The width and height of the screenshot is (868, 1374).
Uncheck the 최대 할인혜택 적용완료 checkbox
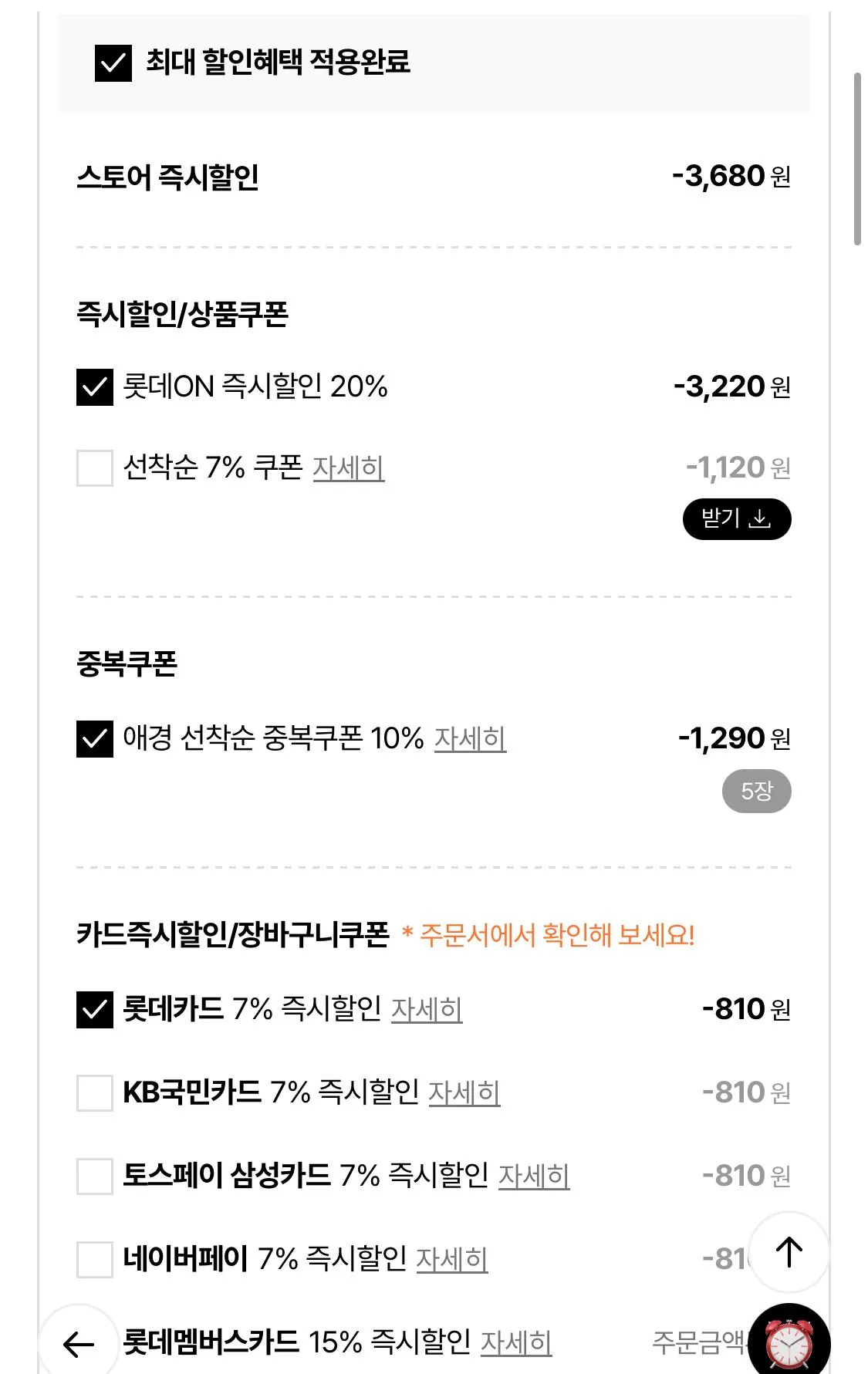click(x=113, y=63)
